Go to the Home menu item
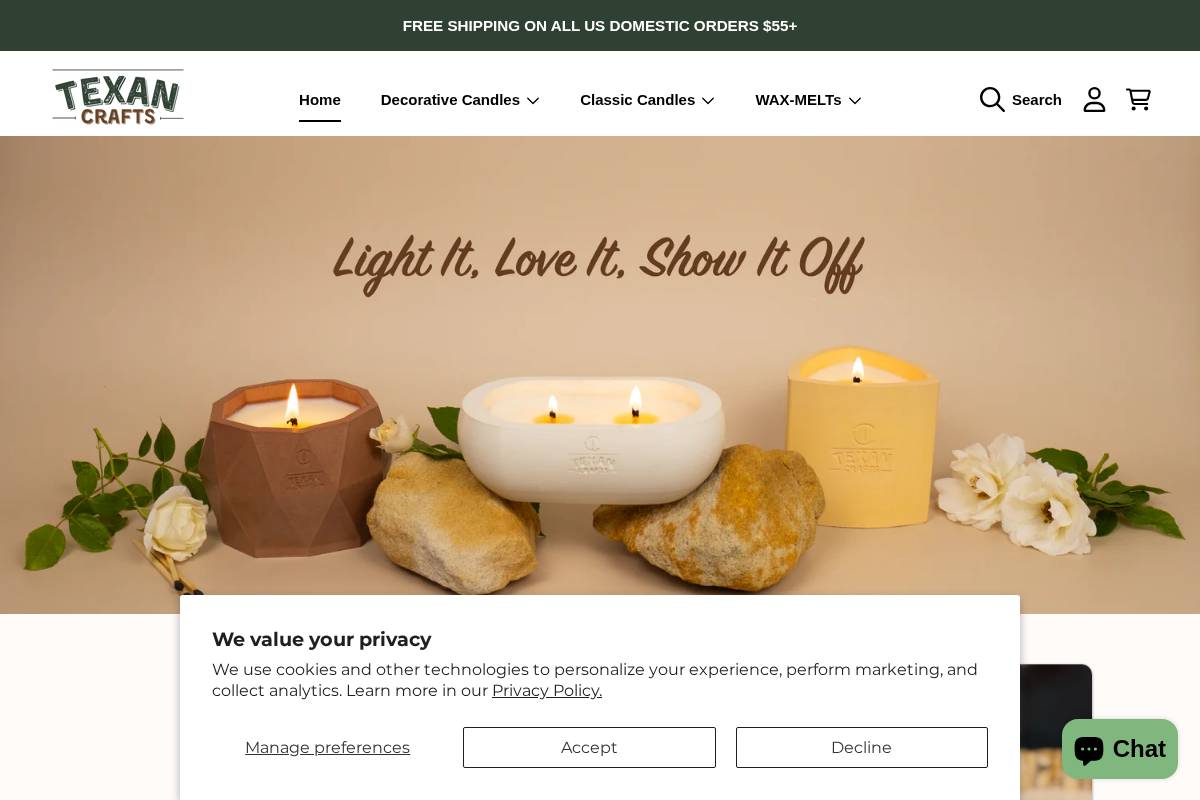 (x=320, y=100)
